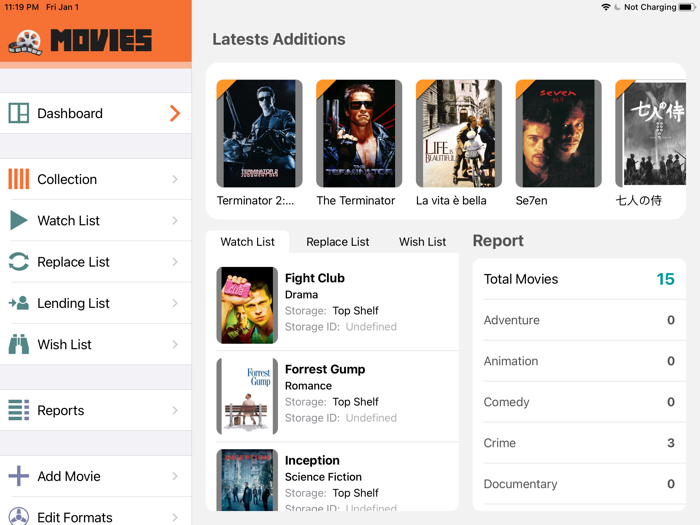Switch to the Replace List tab
Image resolution: width=700 pixels, height=525 pixels.
tap(338, 242)
